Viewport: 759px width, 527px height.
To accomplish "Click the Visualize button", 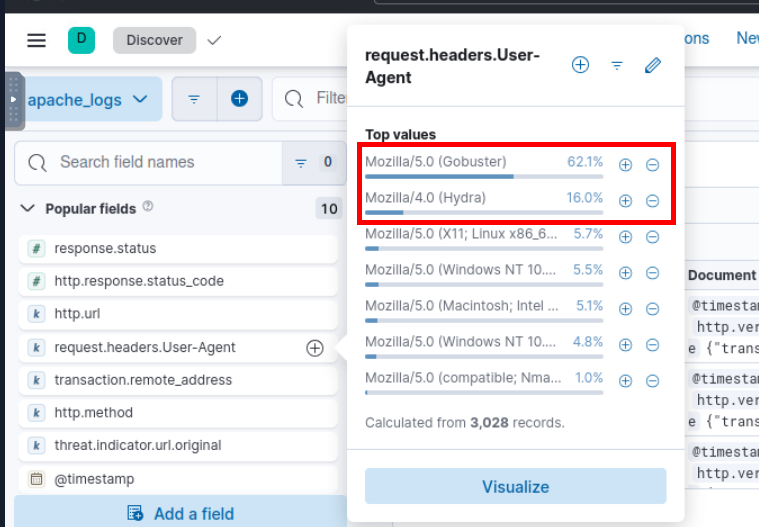I will coord(516,486).
